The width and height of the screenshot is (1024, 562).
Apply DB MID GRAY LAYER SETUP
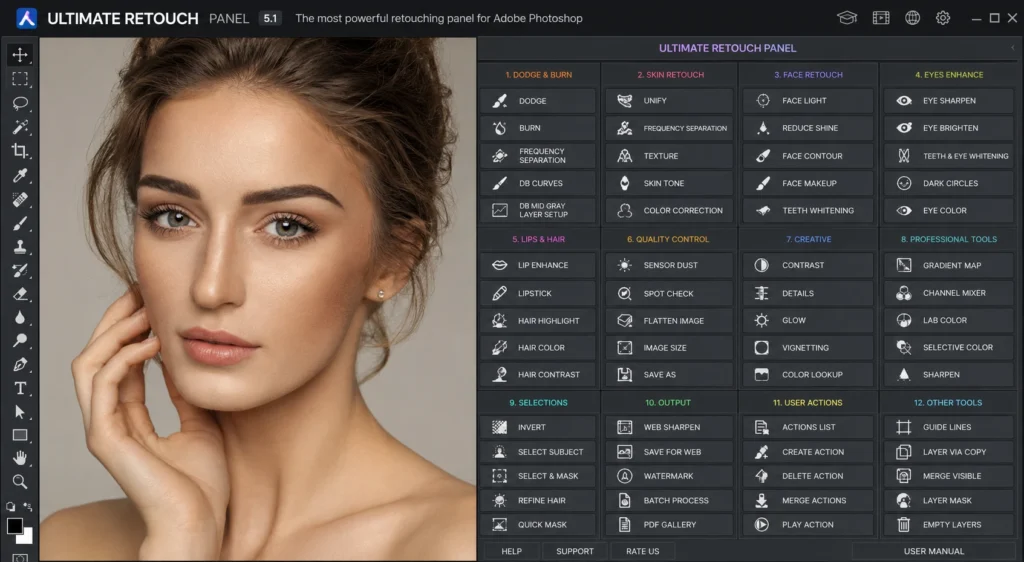click(x=538, y=210)
